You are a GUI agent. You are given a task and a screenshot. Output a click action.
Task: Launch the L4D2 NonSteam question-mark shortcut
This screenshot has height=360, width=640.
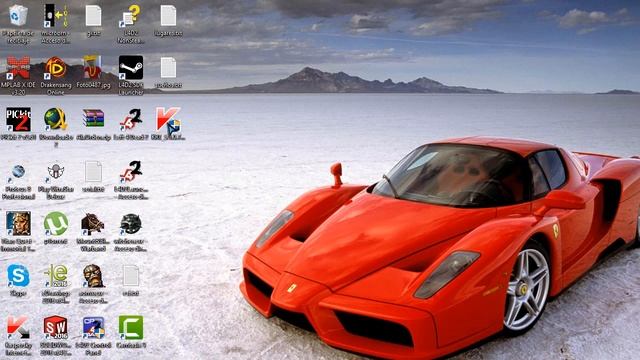pyautogui.click(x=131, y=16)
